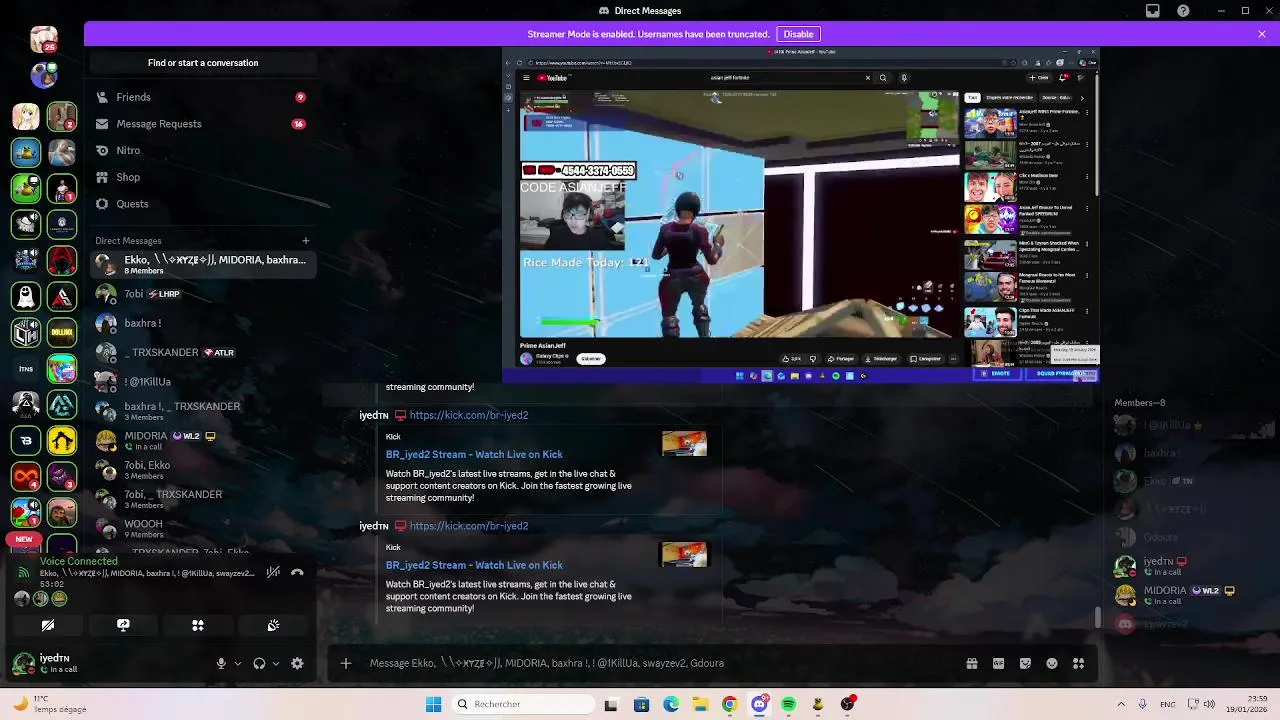Open Discord user settings gear
Image resolution: width=1280 pixels, height=720 pixels.
point(297,663)
